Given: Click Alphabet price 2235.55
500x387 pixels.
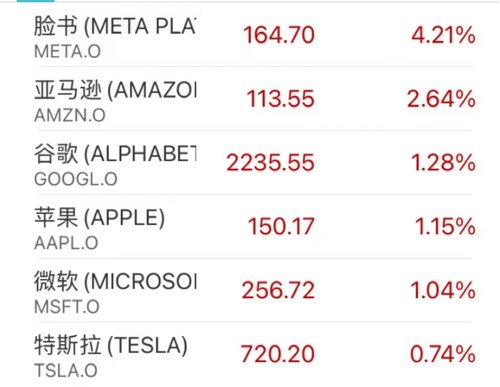Looking at the screenshot, I should 271,163.
